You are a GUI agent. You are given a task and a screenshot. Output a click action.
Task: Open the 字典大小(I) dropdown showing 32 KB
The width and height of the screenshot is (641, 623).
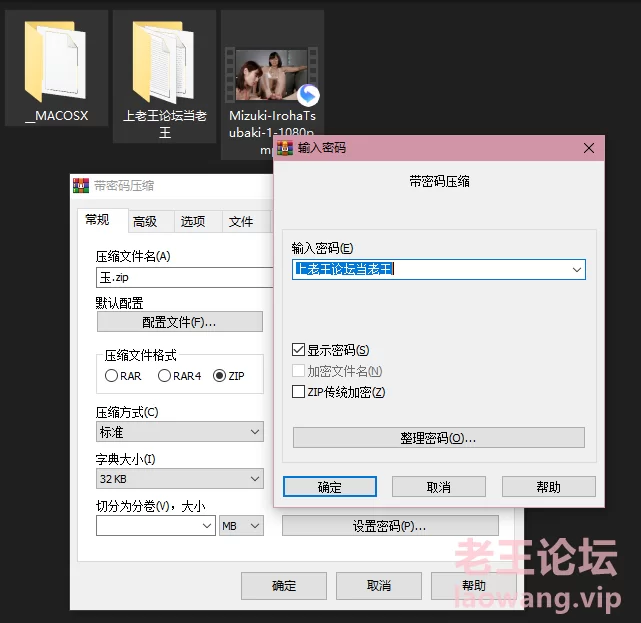click(x=180, y=479)
